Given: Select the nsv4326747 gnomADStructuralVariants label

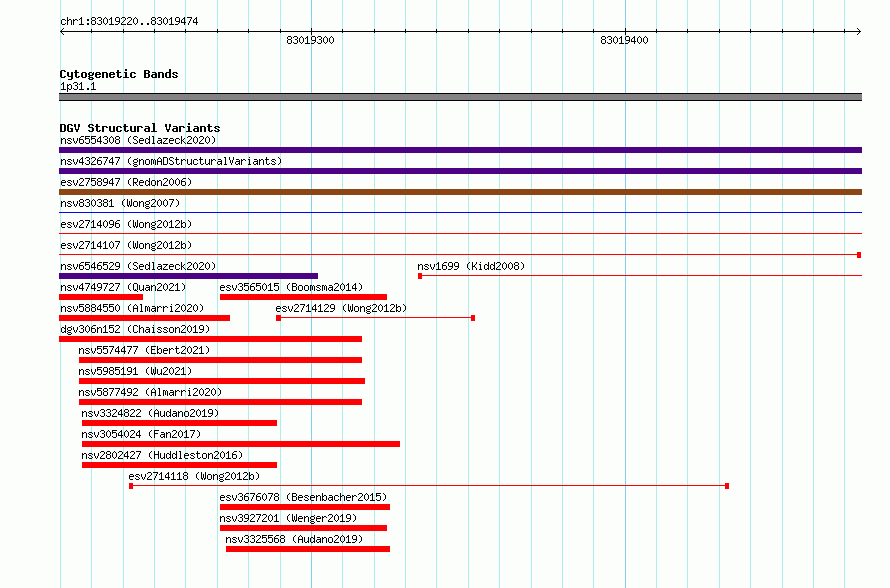Looking at the screenshot, I should tap(171, 161).
